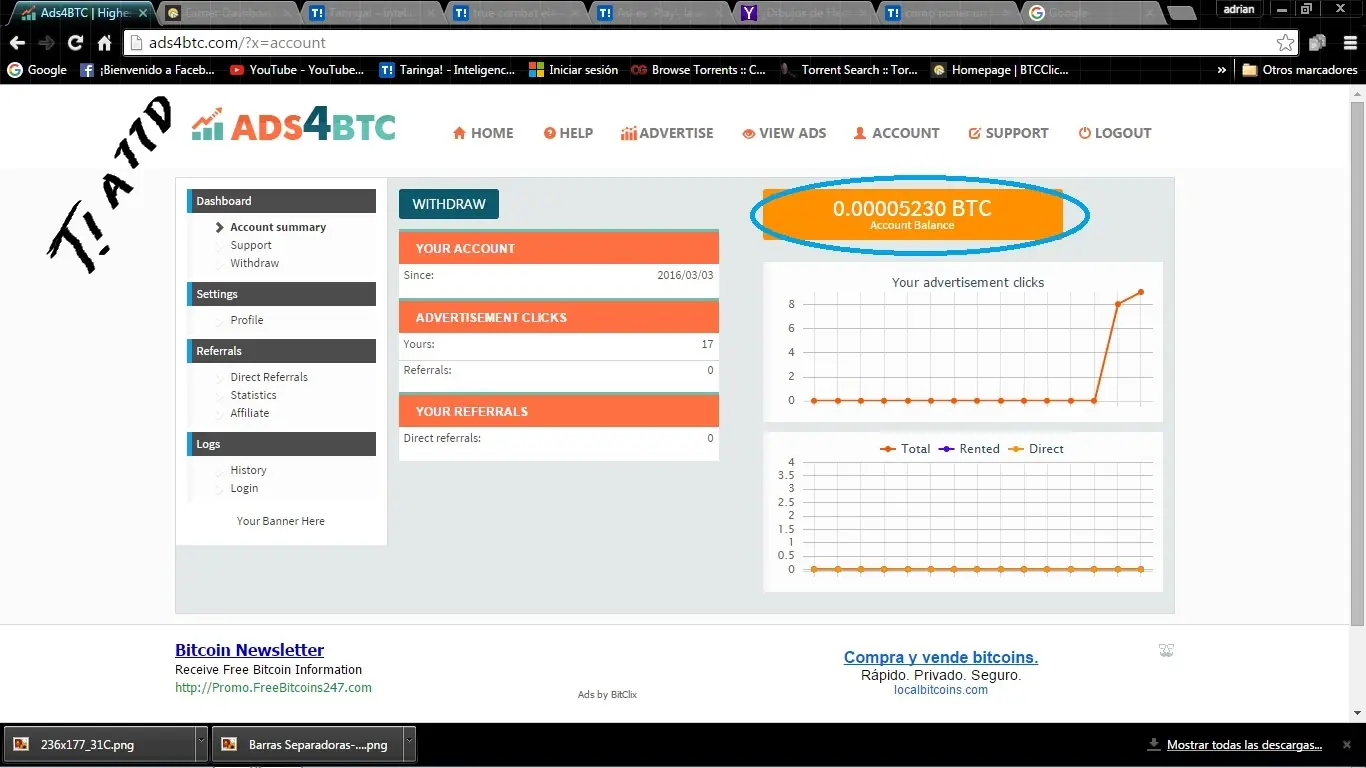Open Direct Referrals in the sidebar
This screenshot has width=1366, height=768.
tap(269, 377)
